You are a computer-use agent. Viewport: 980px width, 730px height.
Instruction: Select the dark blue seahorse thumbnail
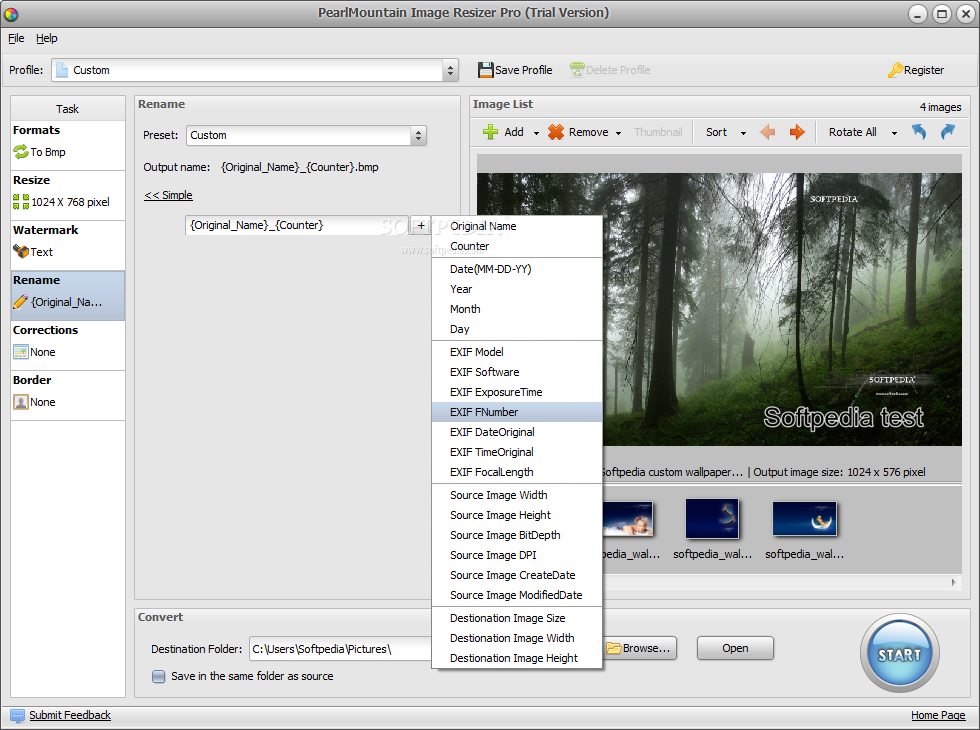(712, 519)
